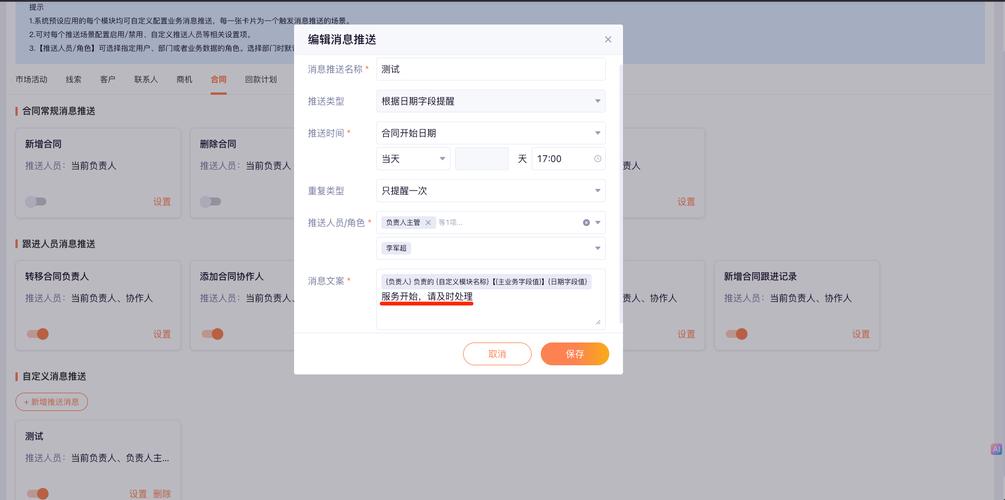The width and height of the screenshot is (1005, 500).
Task: Close the 编辑消息推送 dialog with X
Action: (x=608, y=40)
